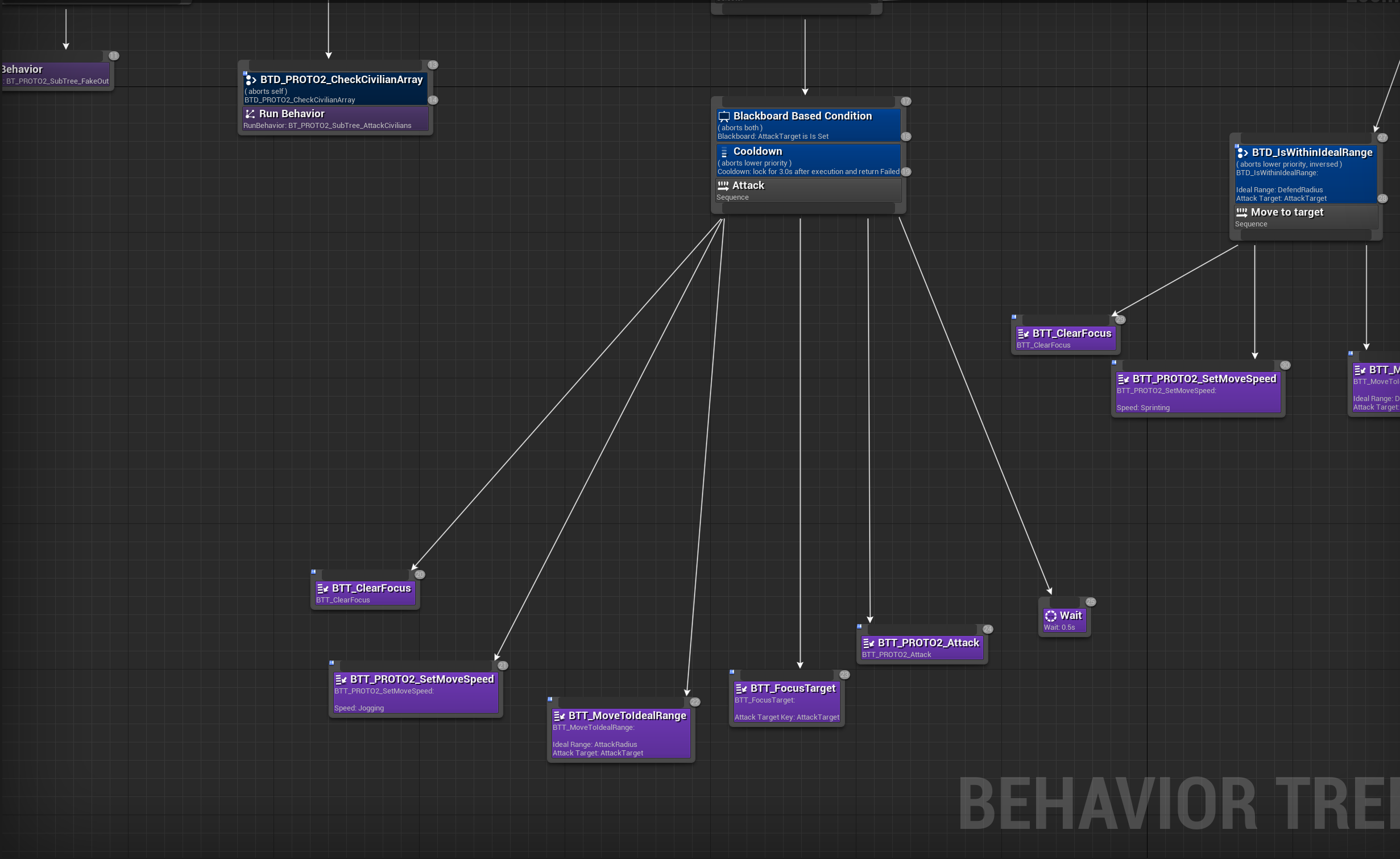This screenshot has height=859, width=1400.
Task: Select the BT_PROTO2_SubTree_FakeOut behavior node
Action: pyautogui.click(x=56, y=75)
